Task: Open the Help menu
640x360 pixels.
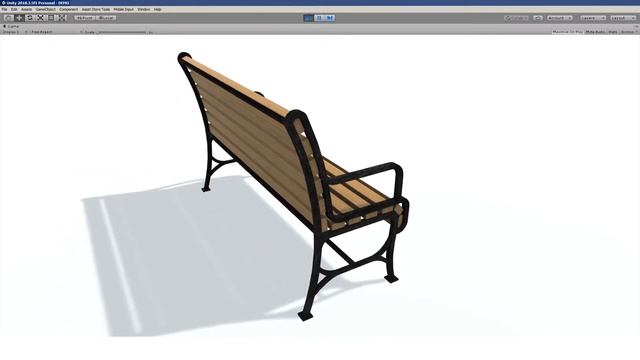Action: pos(158,9)
